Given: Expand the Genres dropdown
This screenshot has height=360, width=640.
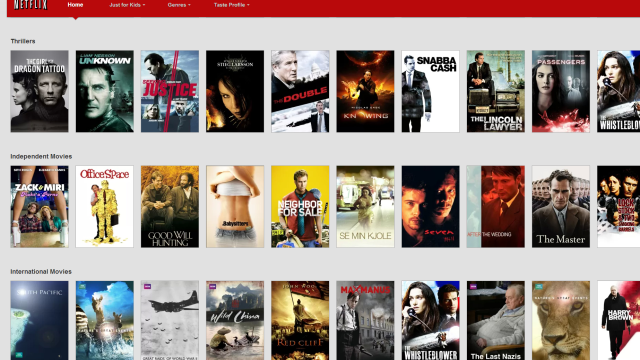Looking at the screenshot, I should [179, 5].
